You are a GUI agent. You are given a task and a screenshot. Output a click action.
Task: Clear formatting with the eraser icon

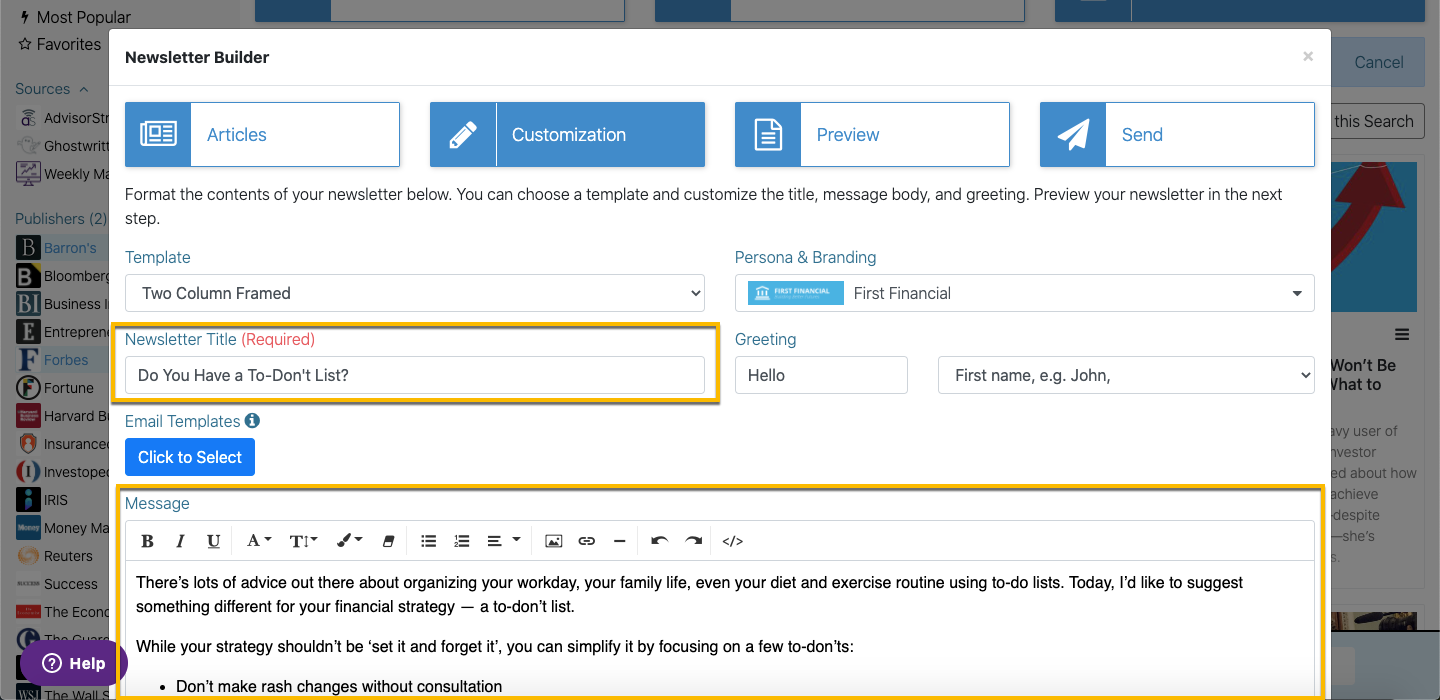tap(389, 541)
